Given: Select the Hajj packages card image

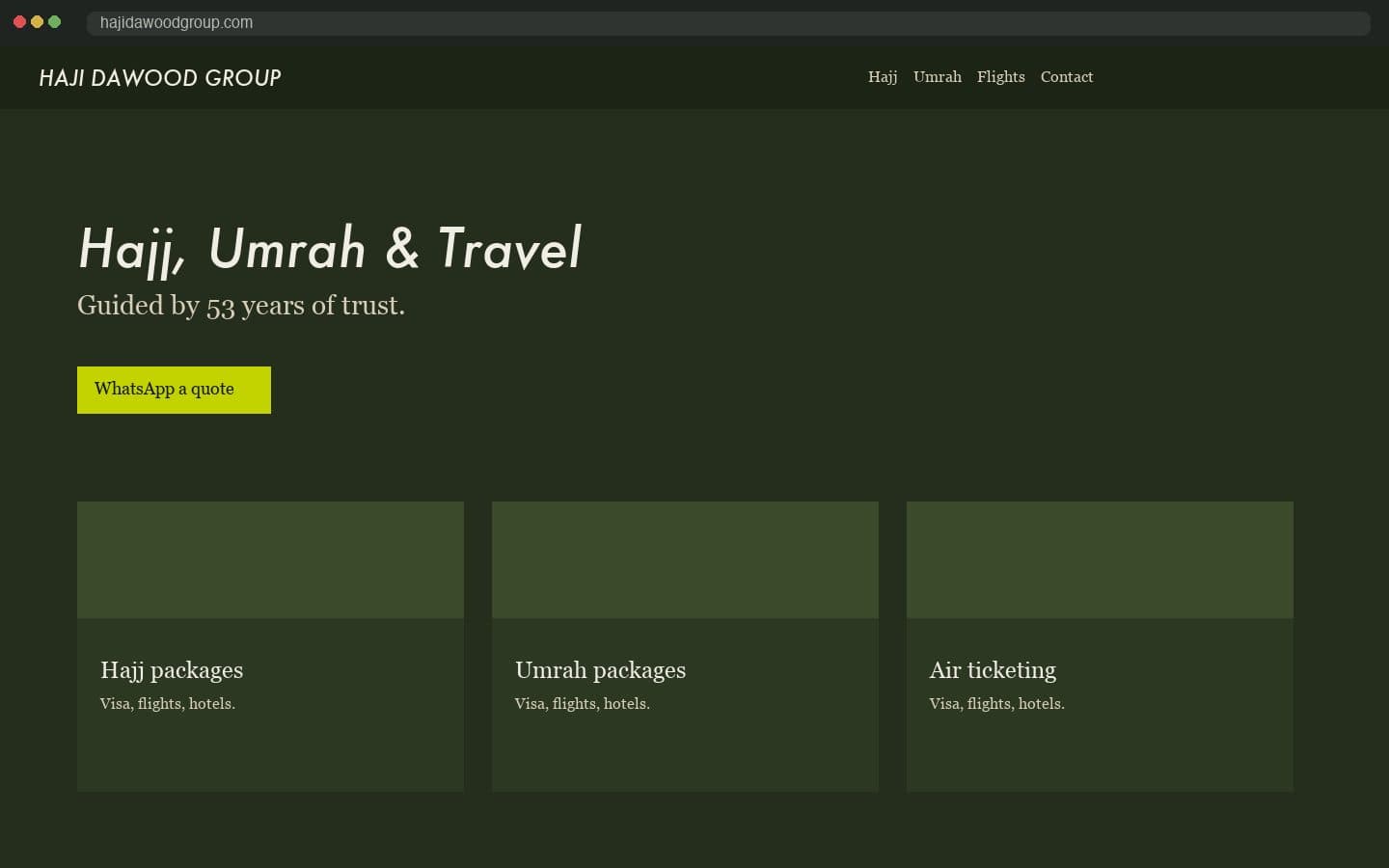Looking at the screenshot, I should 270,559.
